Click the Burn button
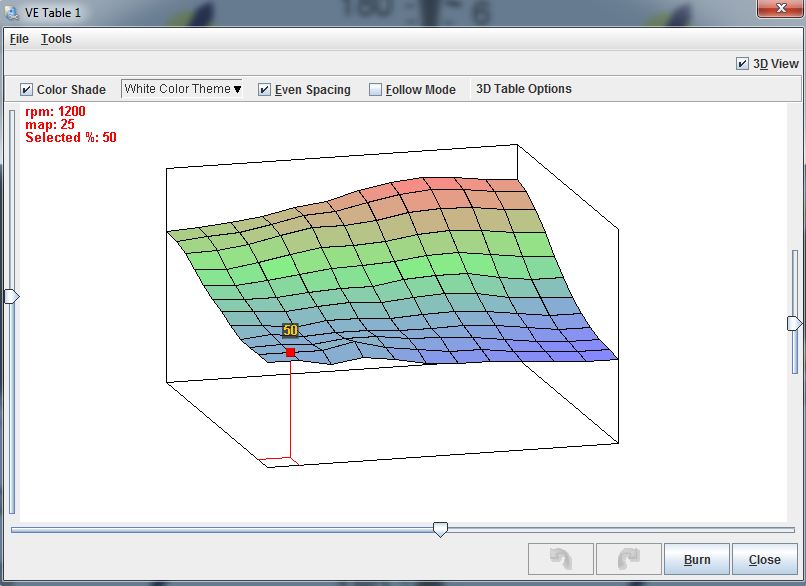This screenshot has height=586, width=806. [x=697, y=559]
